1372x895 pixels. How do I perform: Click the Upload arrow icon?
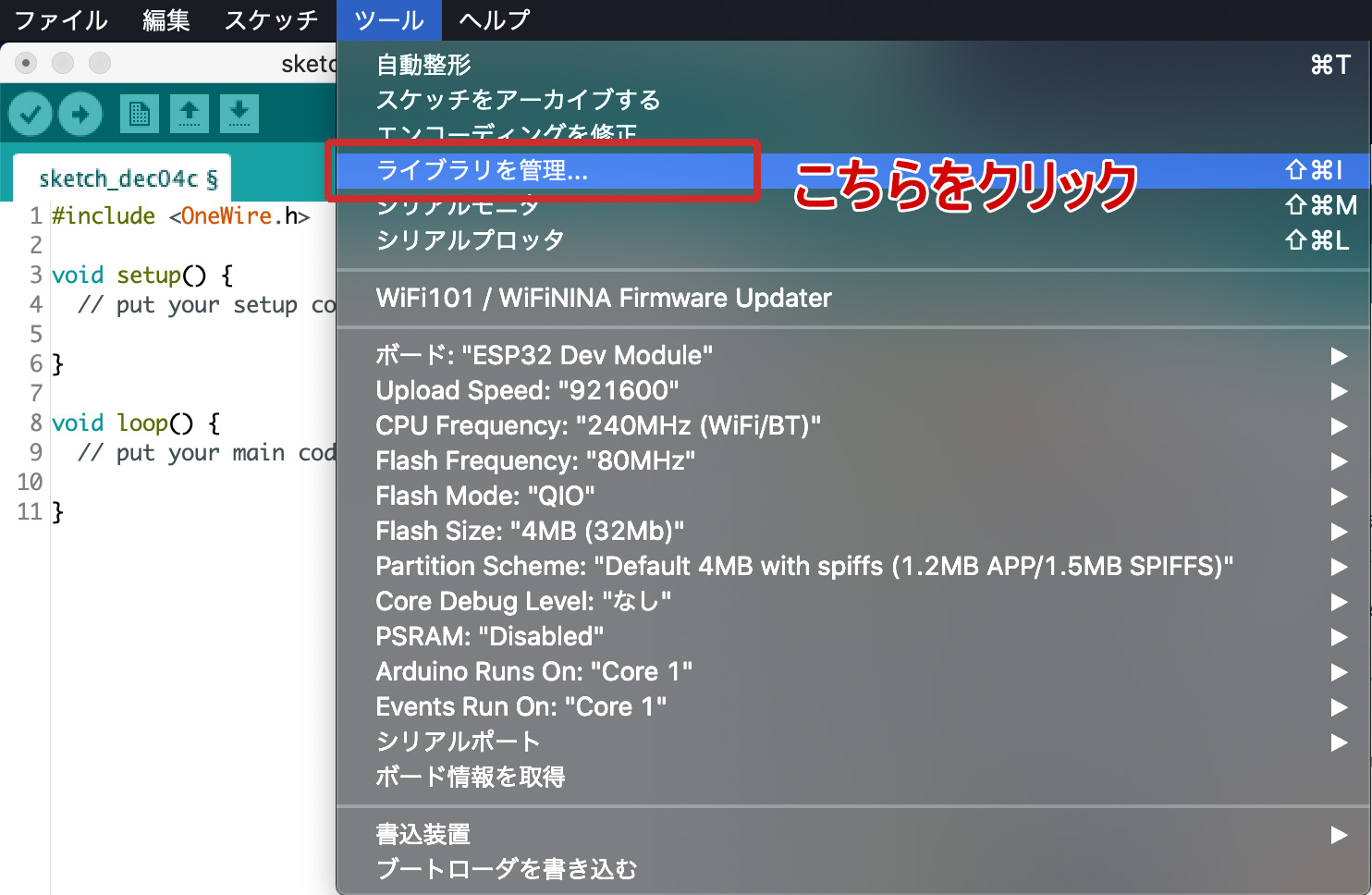coord(80,114)
